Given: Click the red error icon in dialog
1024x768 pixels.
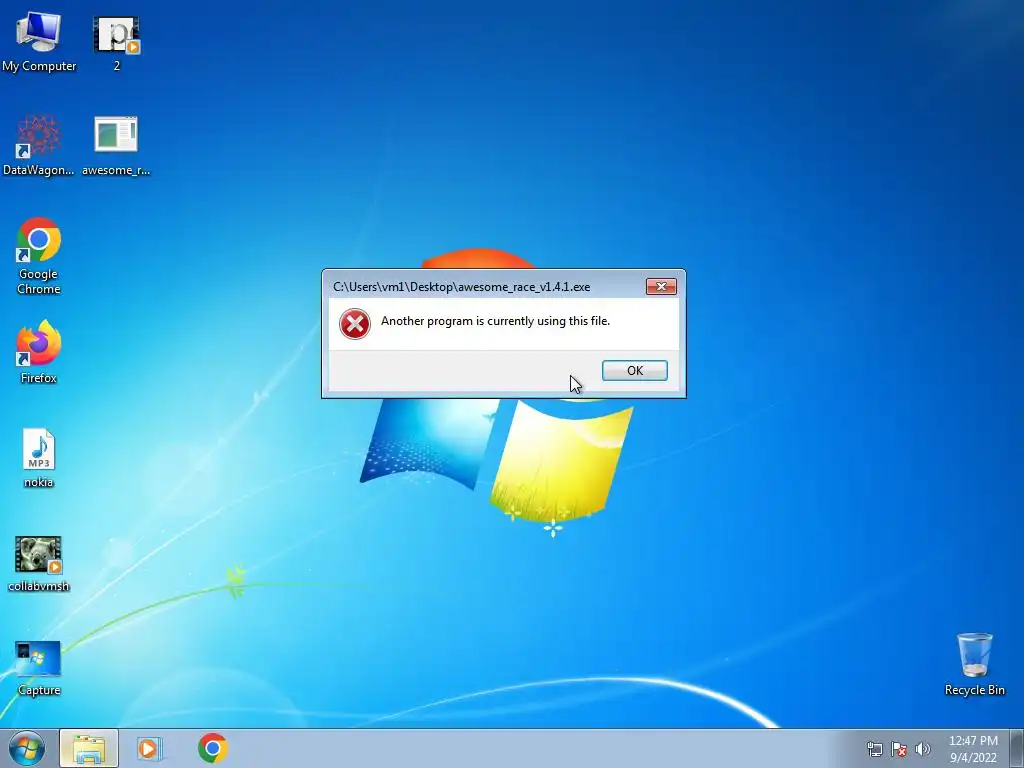Looking at the screenshot, I should point(355,324).
